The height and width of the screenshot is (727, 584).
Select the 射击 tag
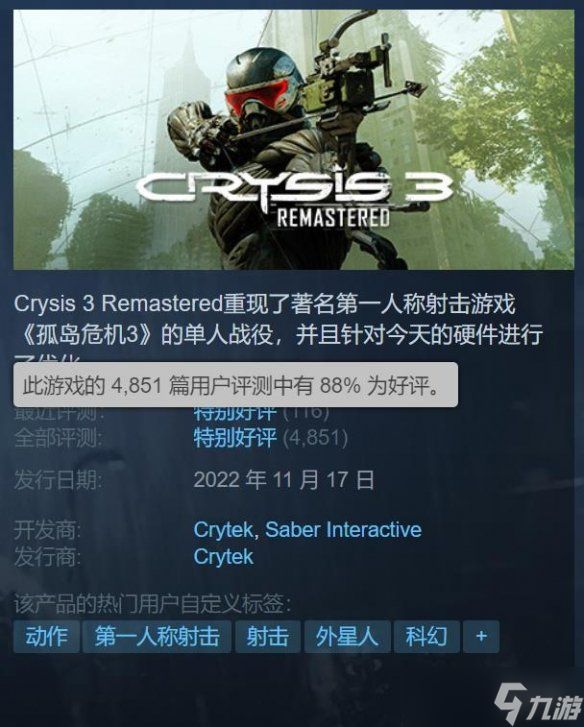(267, 636)
